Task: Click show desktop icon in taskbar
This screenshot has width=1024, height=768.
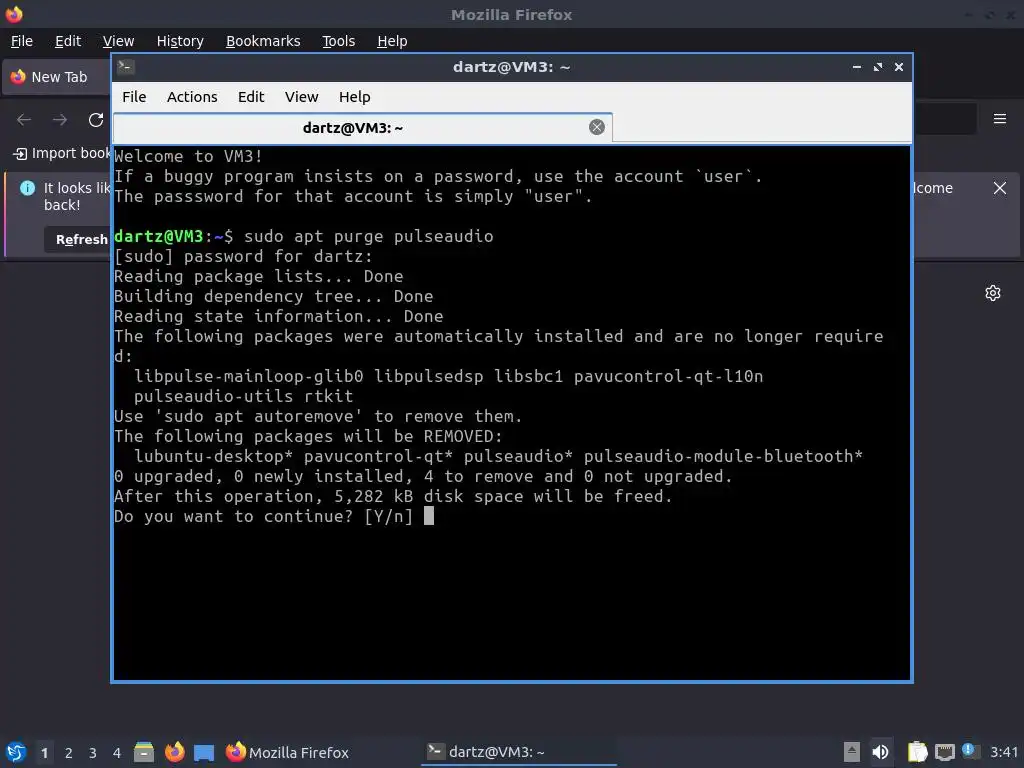Action: click(x=204, y=752)
